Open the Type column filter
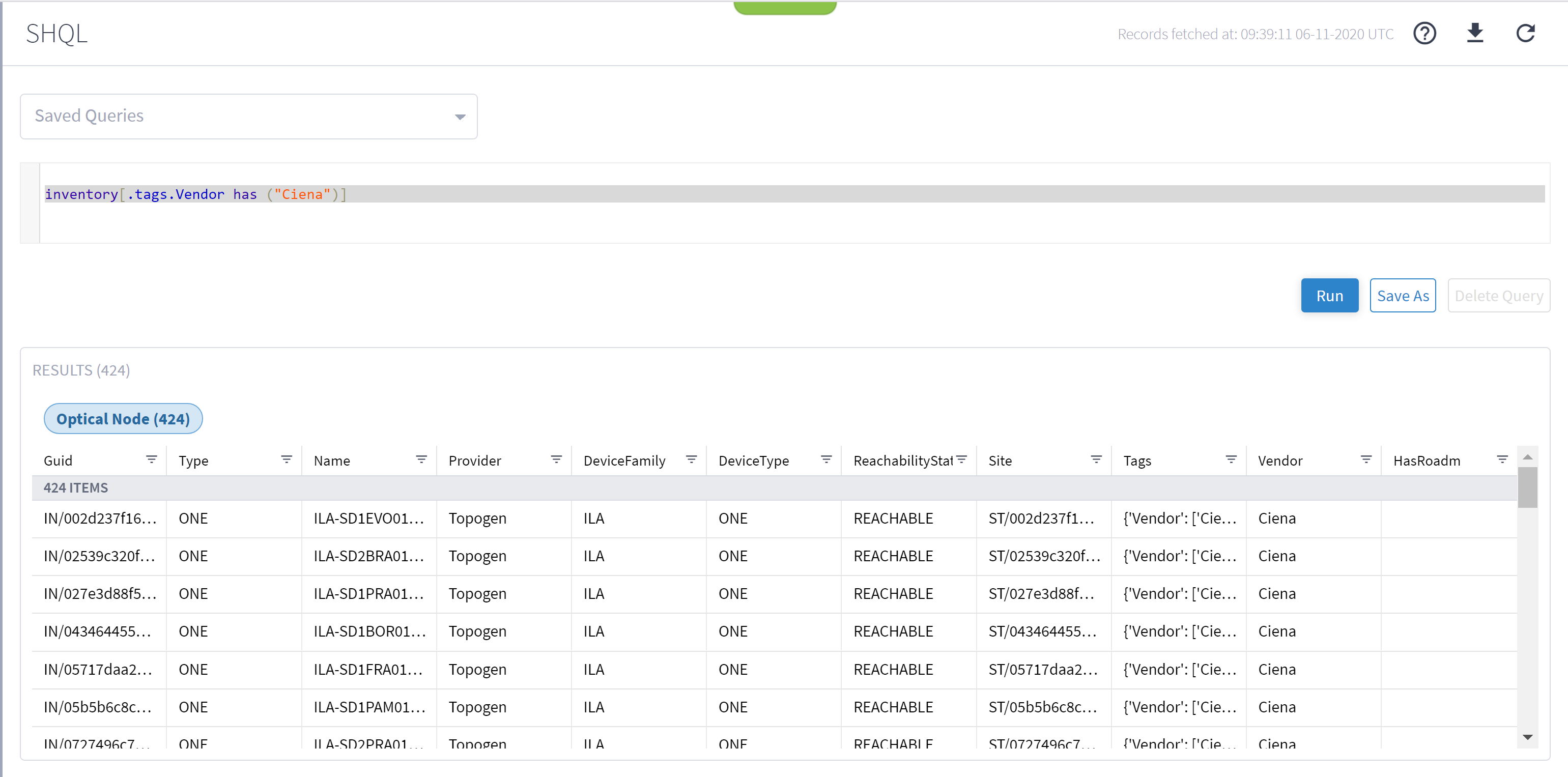 286,459
